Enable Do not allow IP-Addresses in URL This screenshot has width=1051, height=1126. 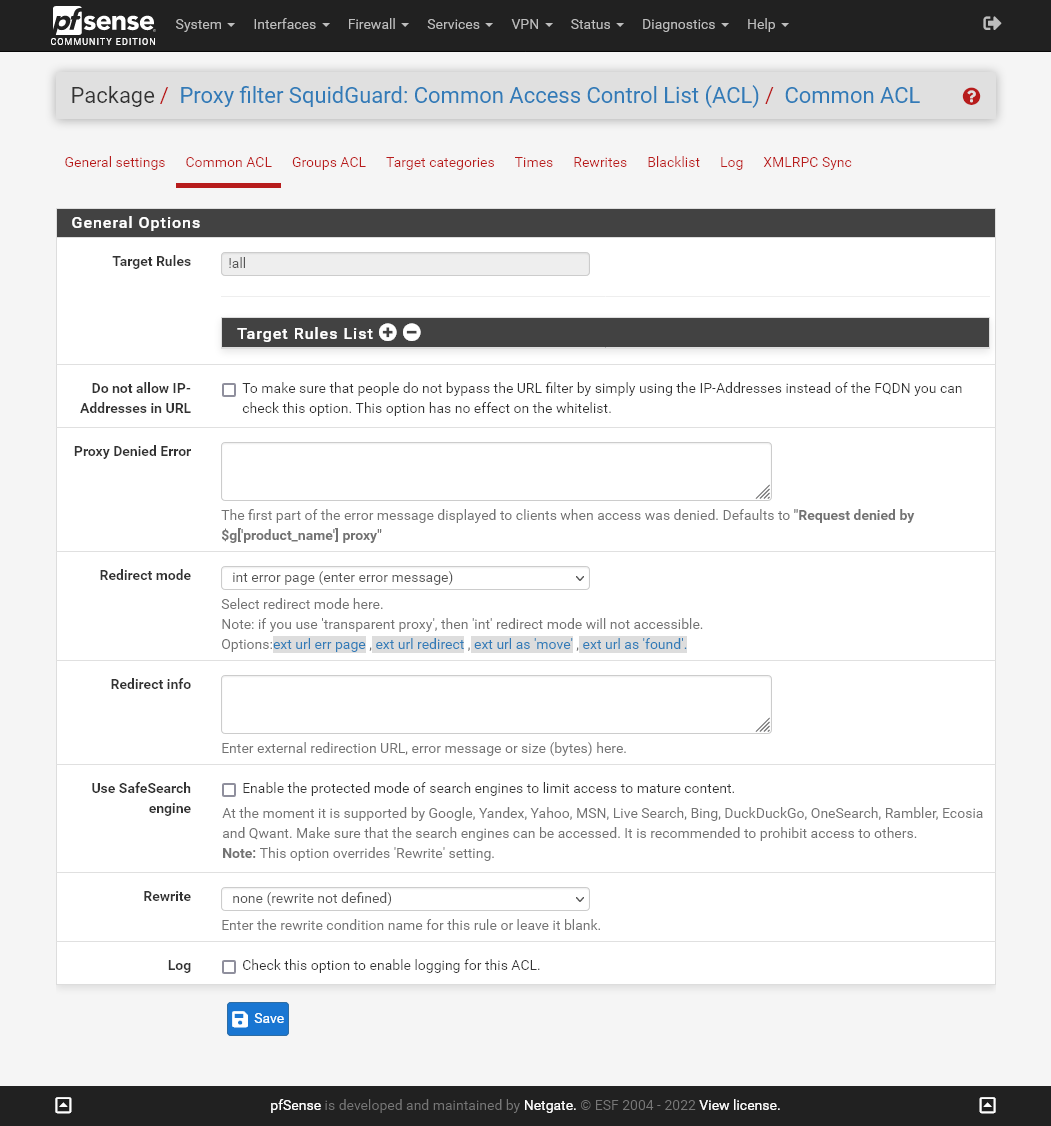click(229, 389)
